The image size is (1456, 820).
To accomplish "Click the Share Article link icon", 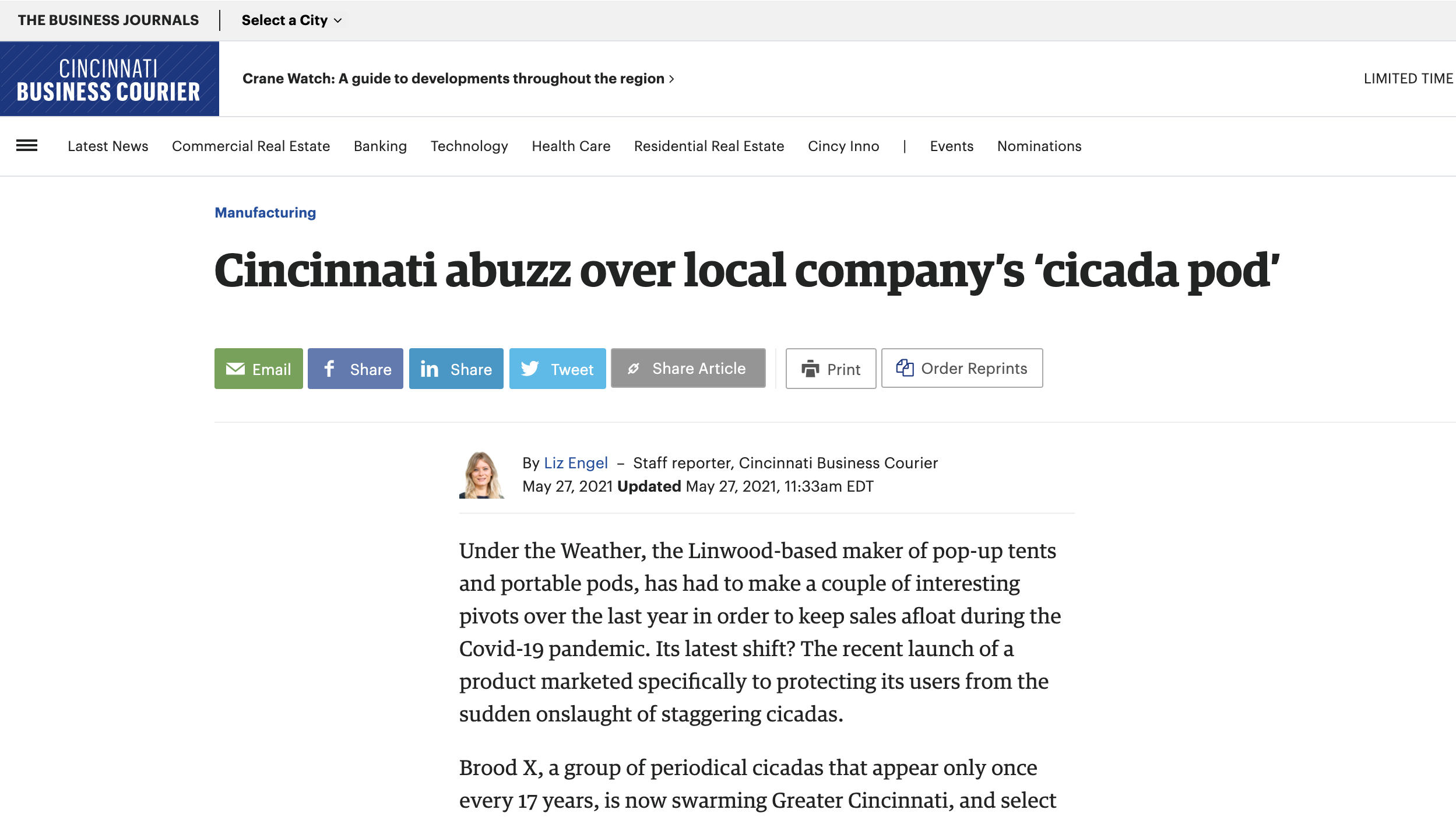I will [635, 368].
